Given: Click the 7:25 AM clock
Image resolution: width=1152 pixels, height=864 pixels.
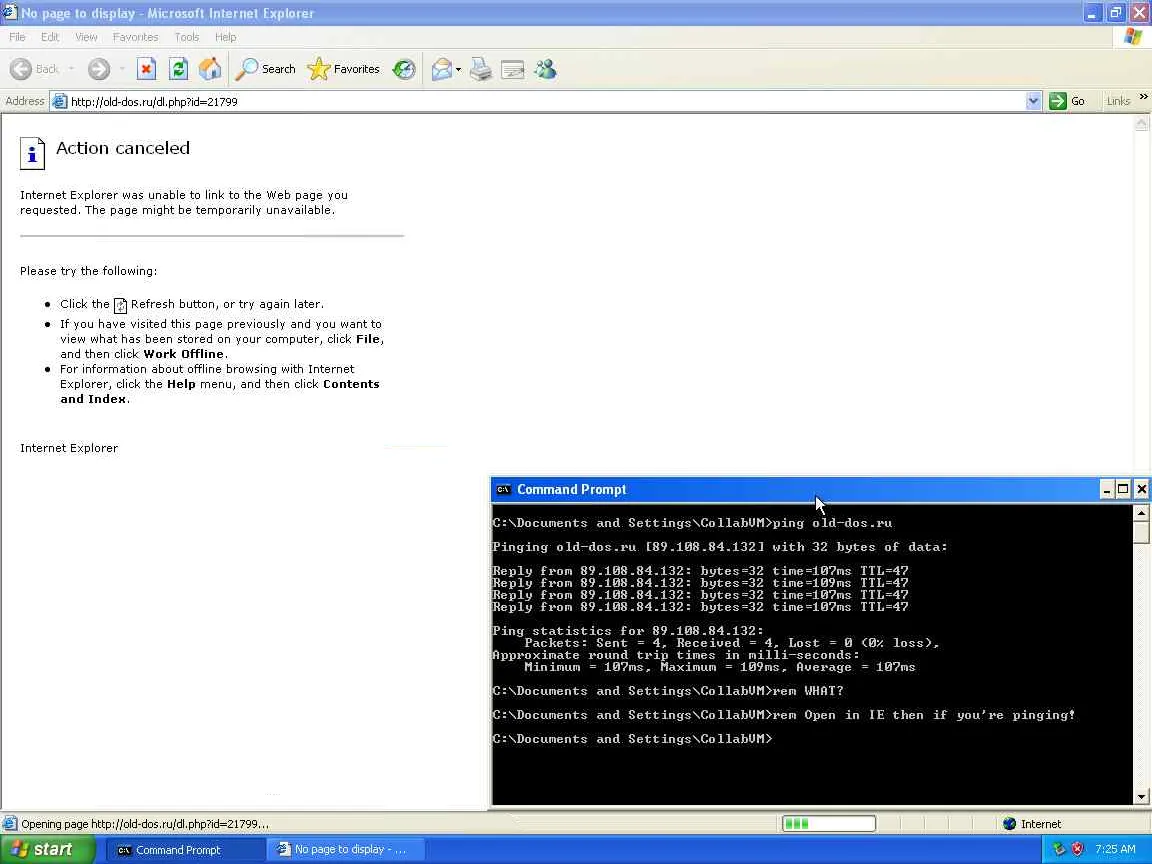Looking at the screenshot, I should (x=1115, y=849).
